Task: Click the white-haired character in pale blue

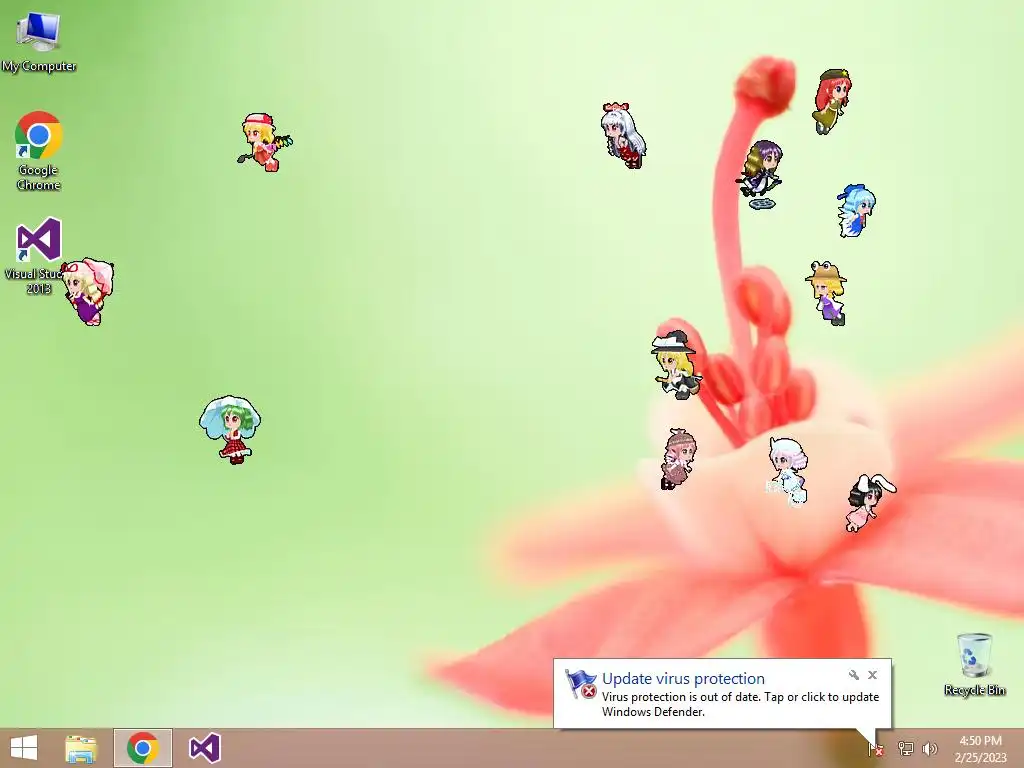Action: pos(788,472)
